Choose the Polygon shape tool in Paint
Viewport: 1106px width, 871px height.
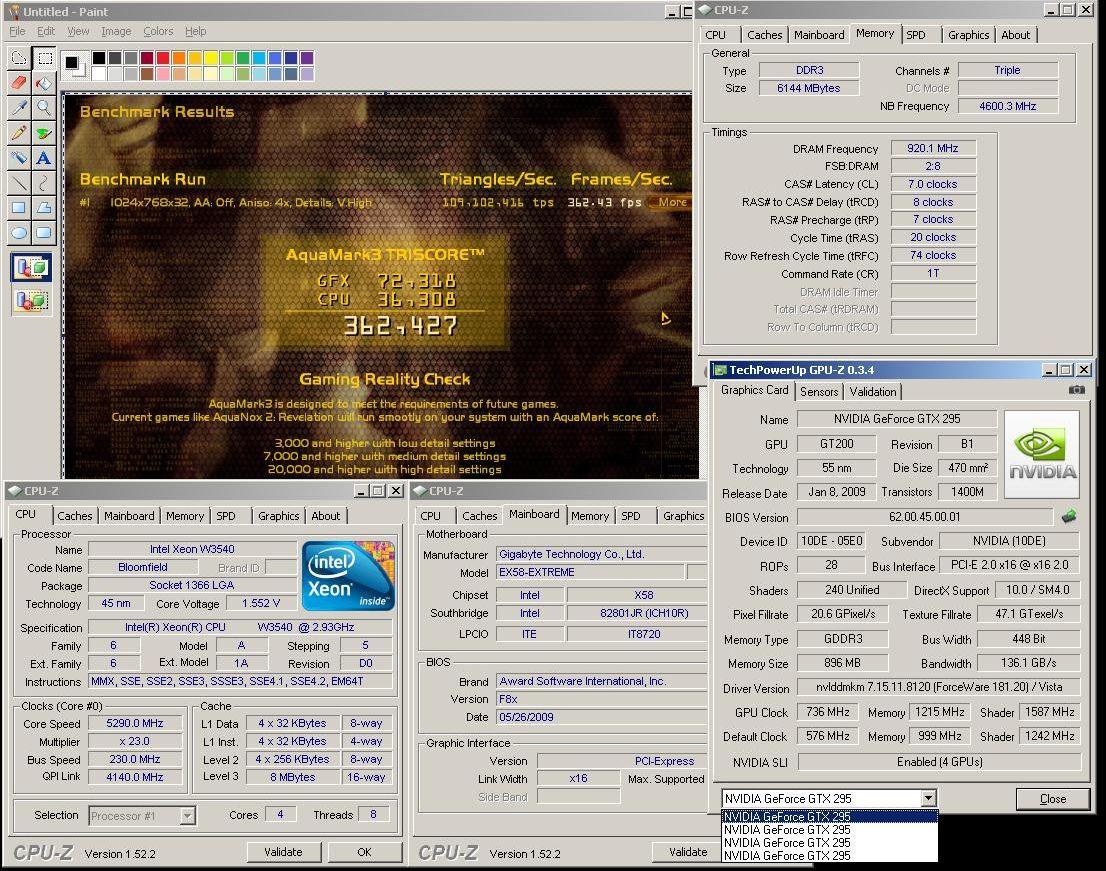[44, 207]
